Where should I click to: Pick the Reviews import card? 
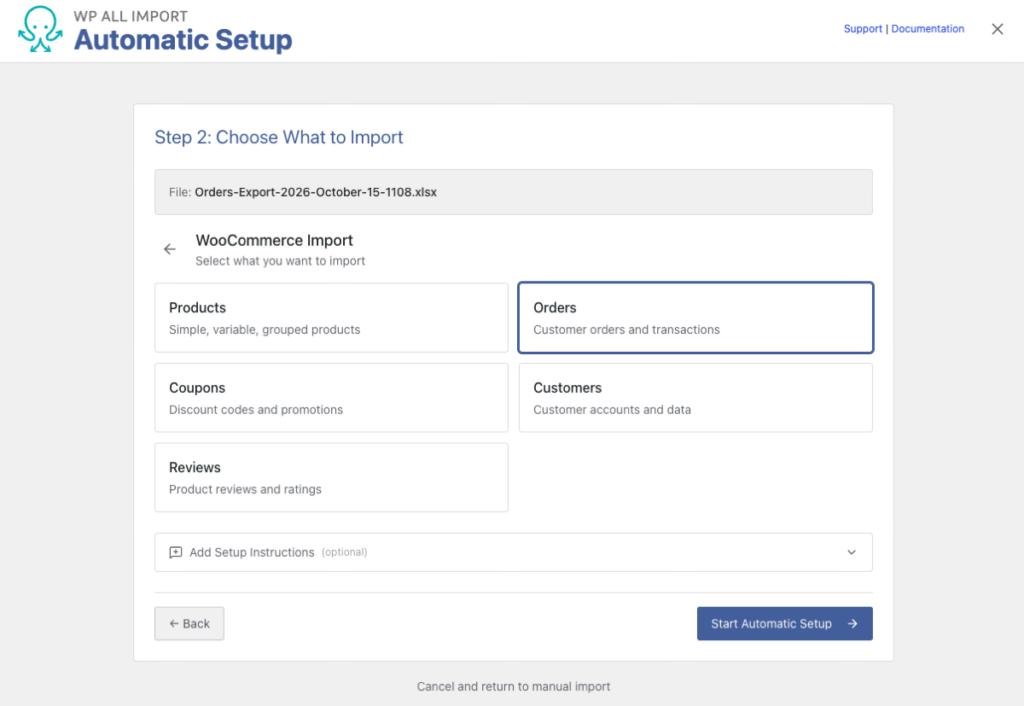pyautogui.click(x=331, y=477)
